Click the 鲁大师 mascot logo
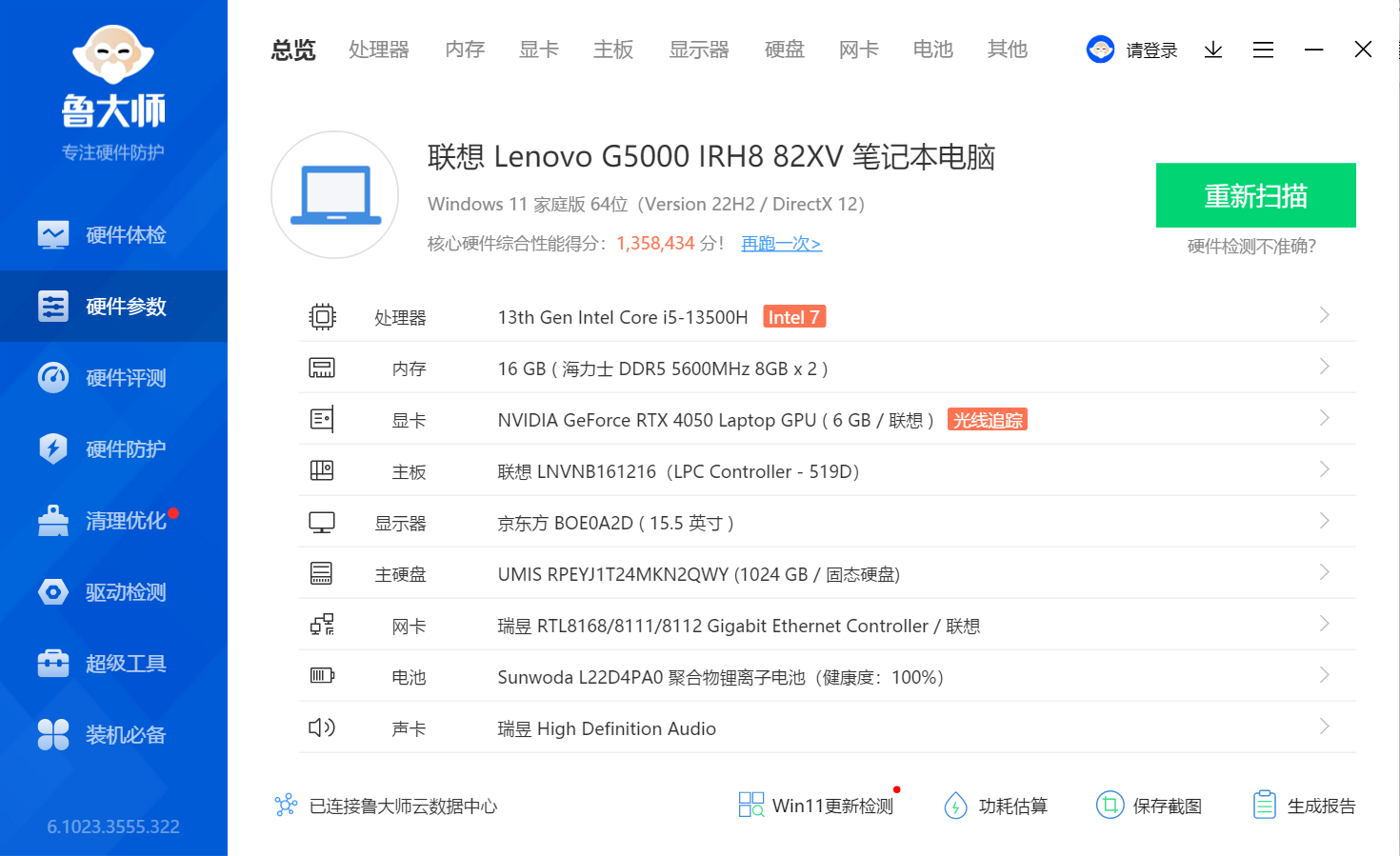 (113, 55)
